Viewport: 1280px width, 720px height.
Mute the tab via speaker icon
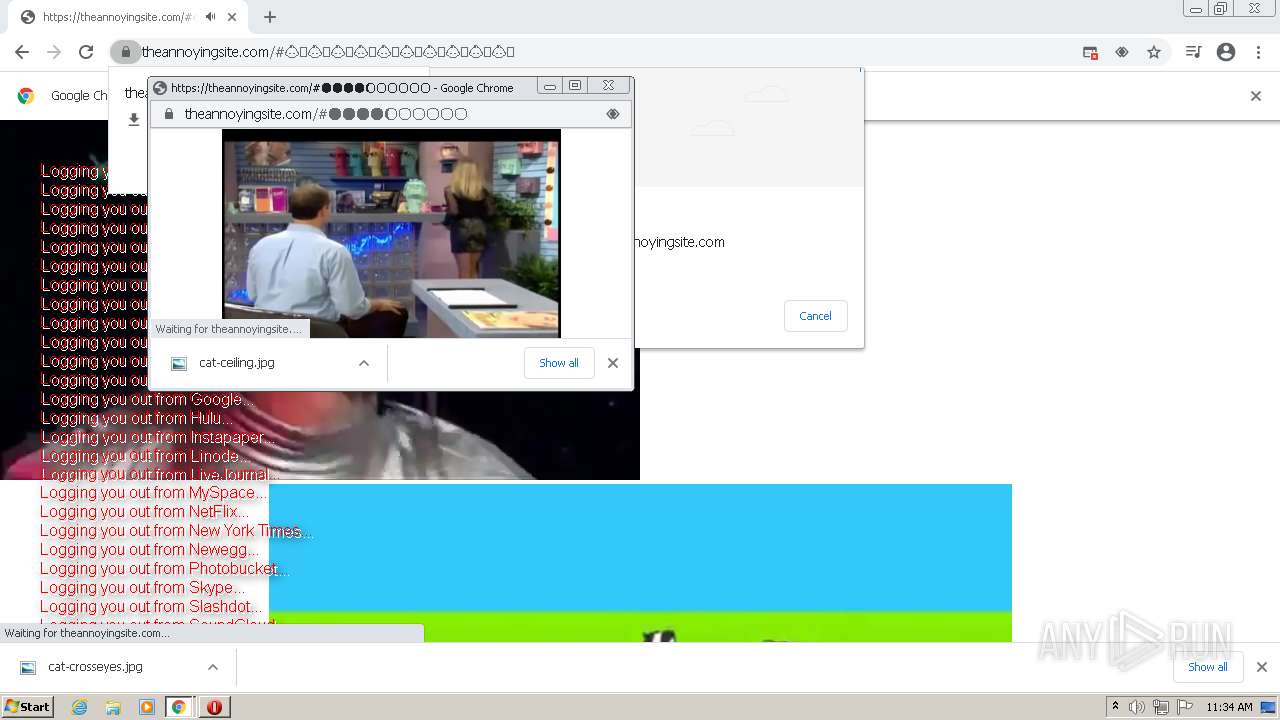[210, 17]
